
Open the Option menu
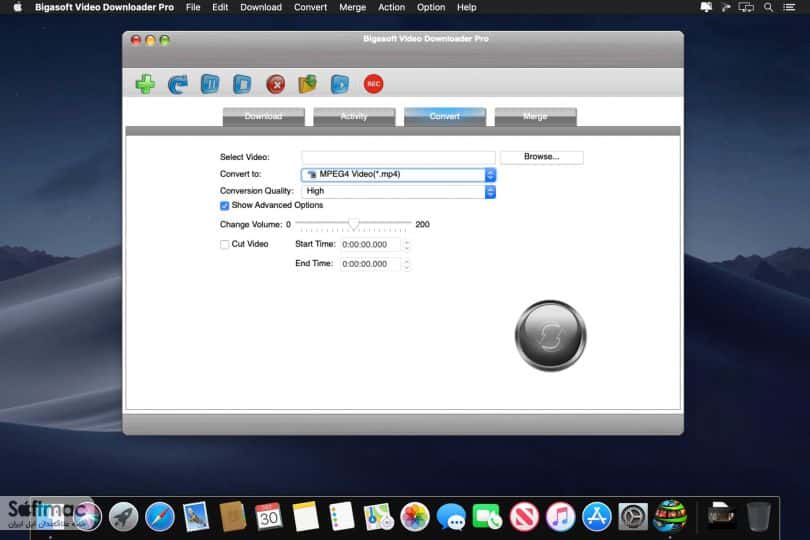click(x=431, y=7)
